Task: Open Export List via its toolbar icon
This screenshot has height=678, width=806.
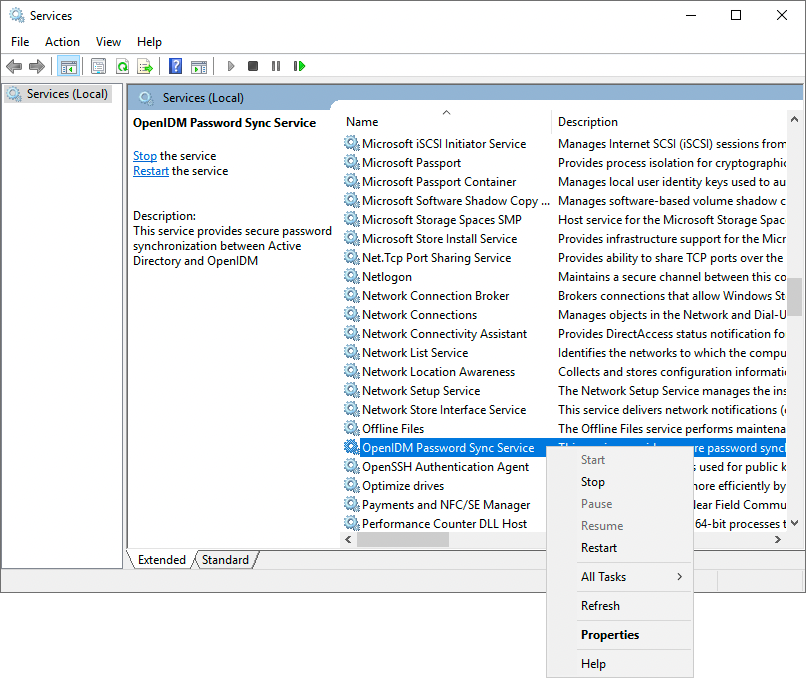Action: click(146, 66)
